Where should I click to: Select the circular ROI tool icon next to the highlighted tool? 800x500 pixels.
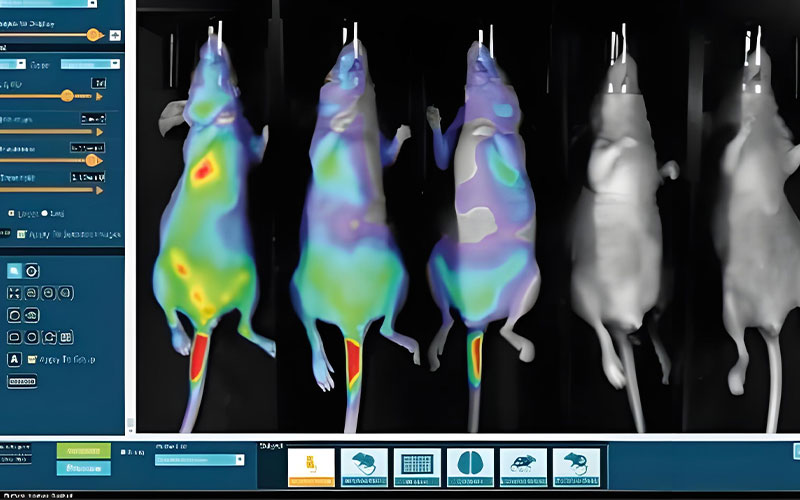coord(33,270)
